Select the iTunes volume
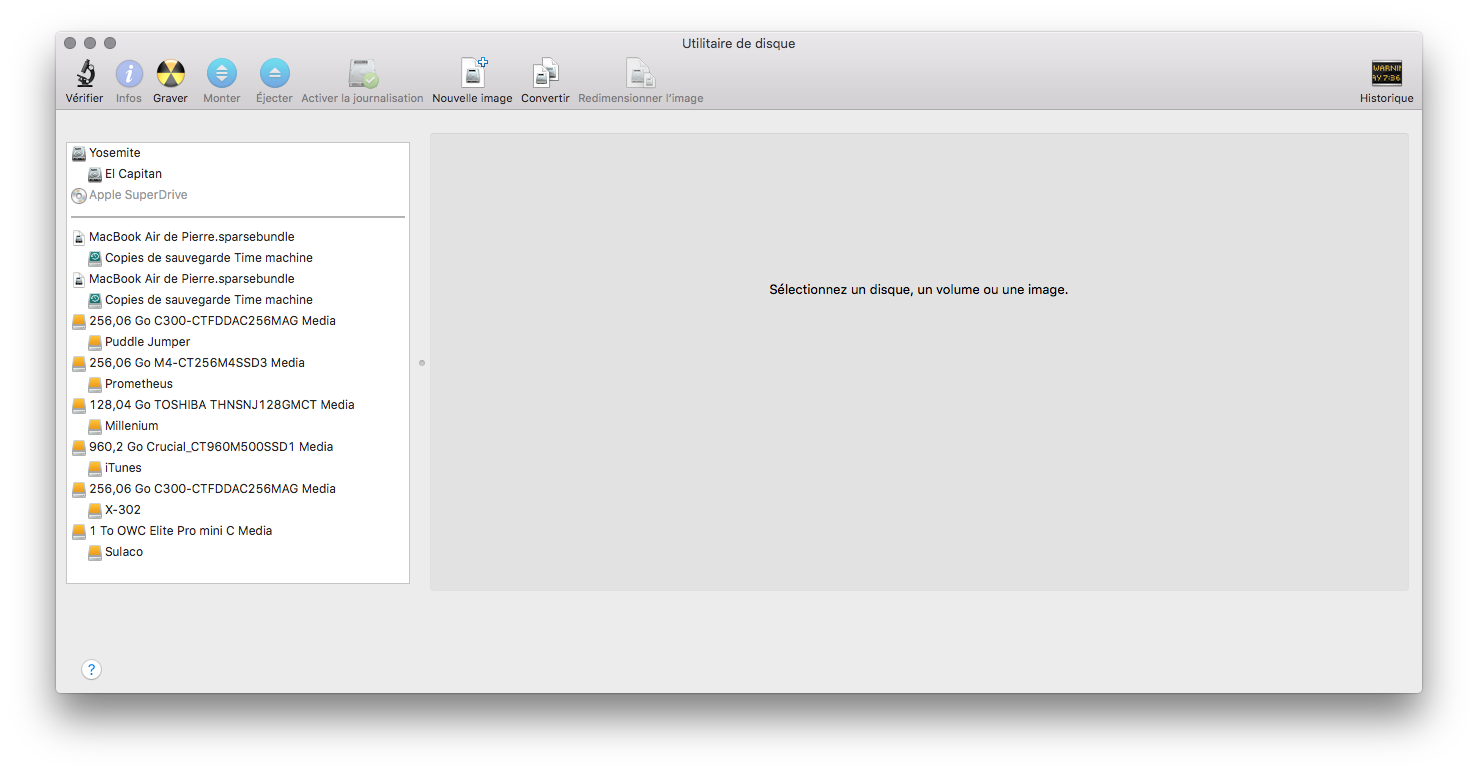 pos(123,468)
